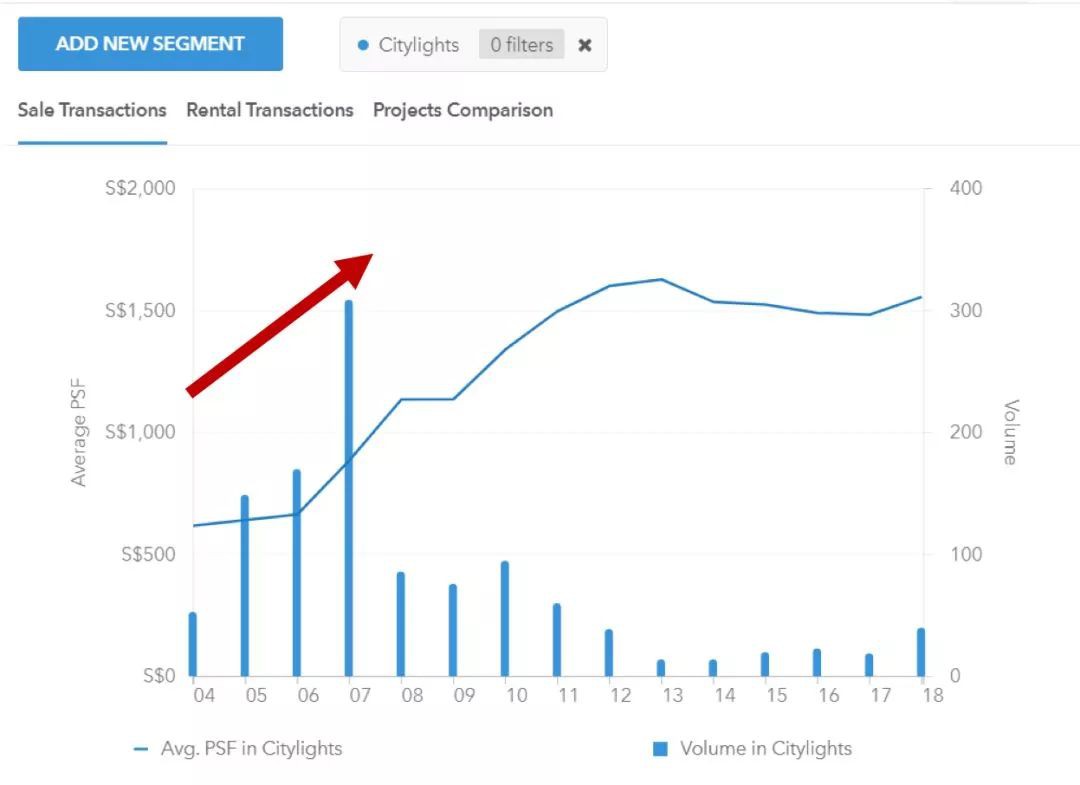
Task: Click the line icon for Avg. PSF legend
Action: point(141,749)
